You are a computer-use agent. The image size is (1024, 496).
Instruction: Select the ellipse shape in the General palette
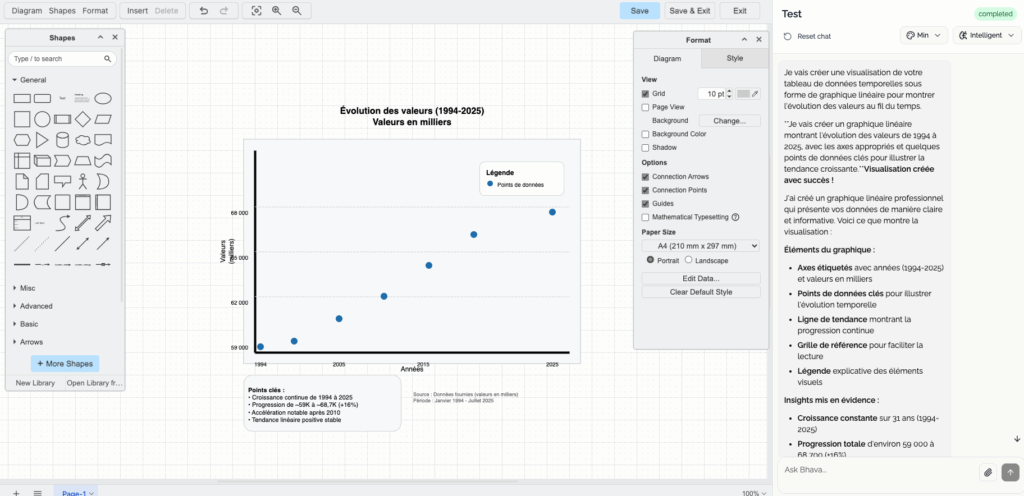pyautogui.click(x=102, y=98)
